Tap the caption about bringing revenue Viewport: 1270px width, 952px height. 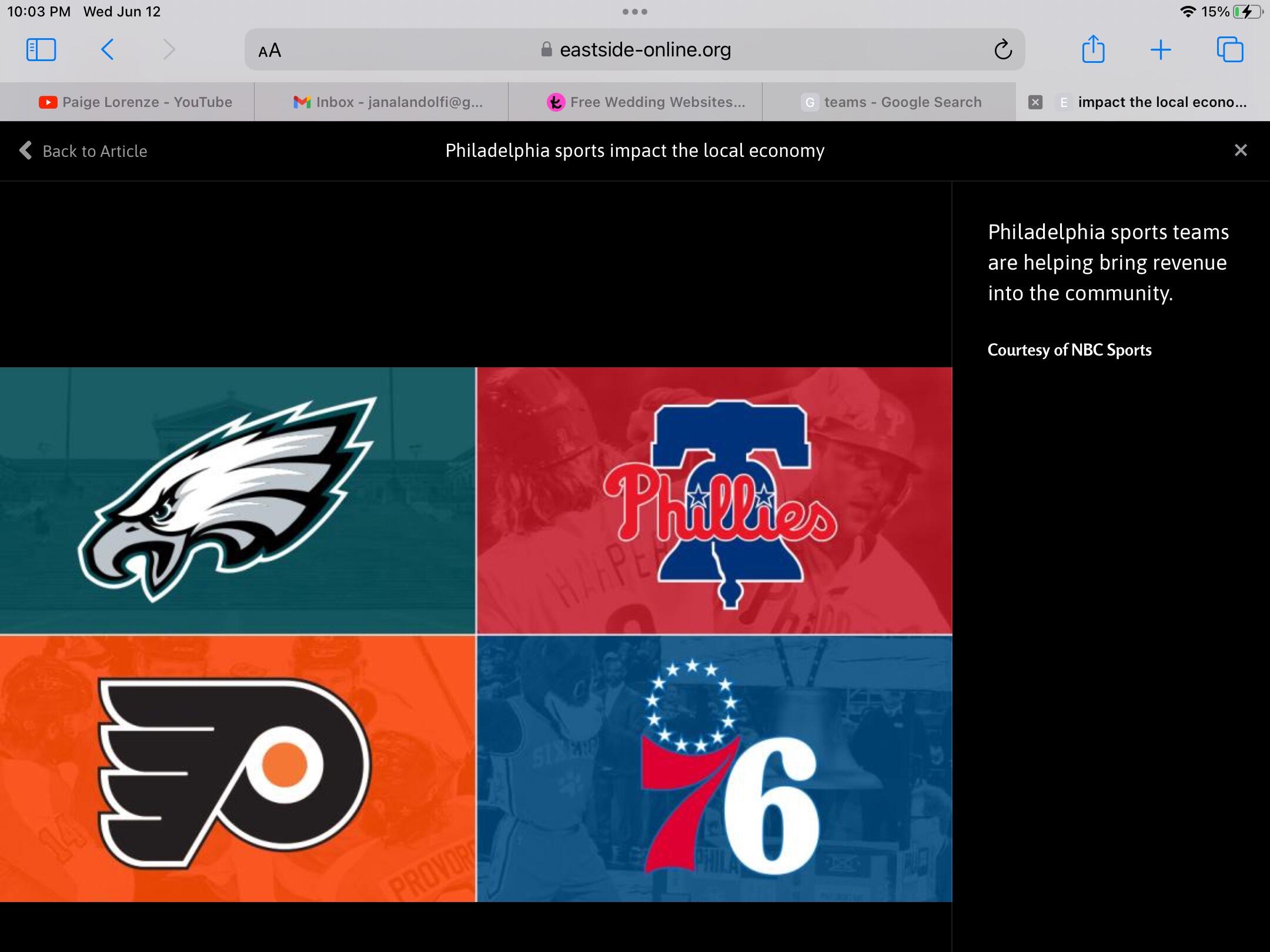click(x=1108, y=263)
